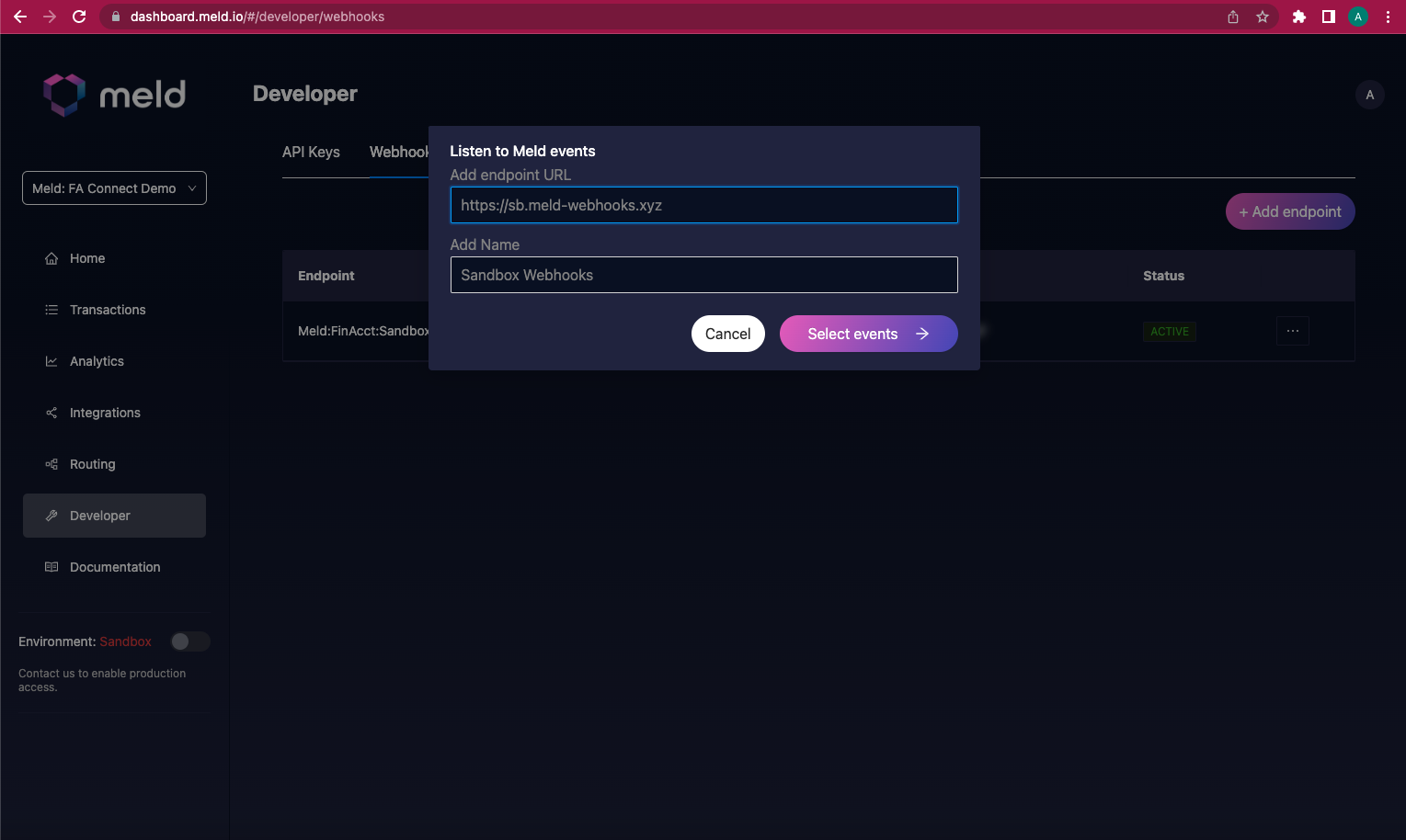
Task: Go to Home in sidebar
Action: coord(114,258)
